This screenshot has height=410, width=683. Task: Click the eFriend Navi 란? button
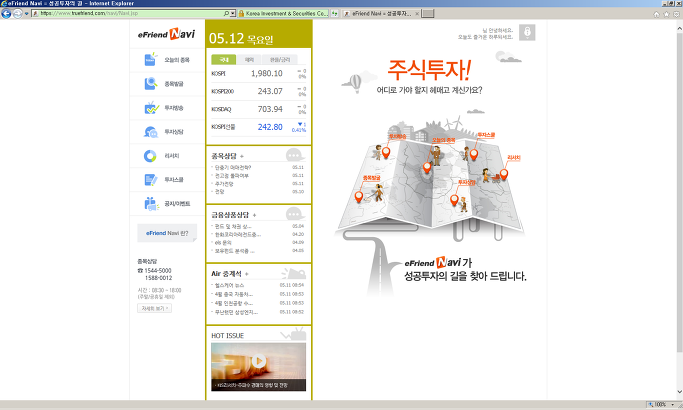pyautogui.click(x=167, y=233)
